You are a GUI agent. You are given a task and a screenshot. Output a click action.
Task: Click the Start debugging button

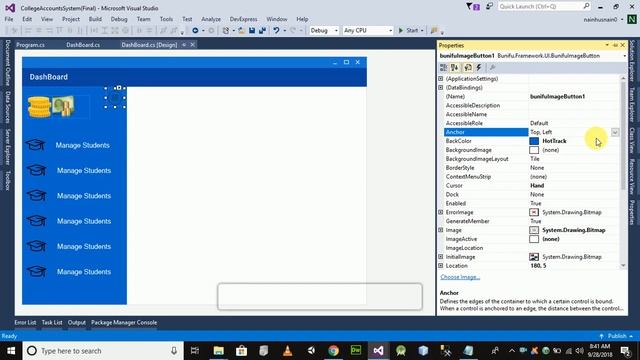(408, 31)
